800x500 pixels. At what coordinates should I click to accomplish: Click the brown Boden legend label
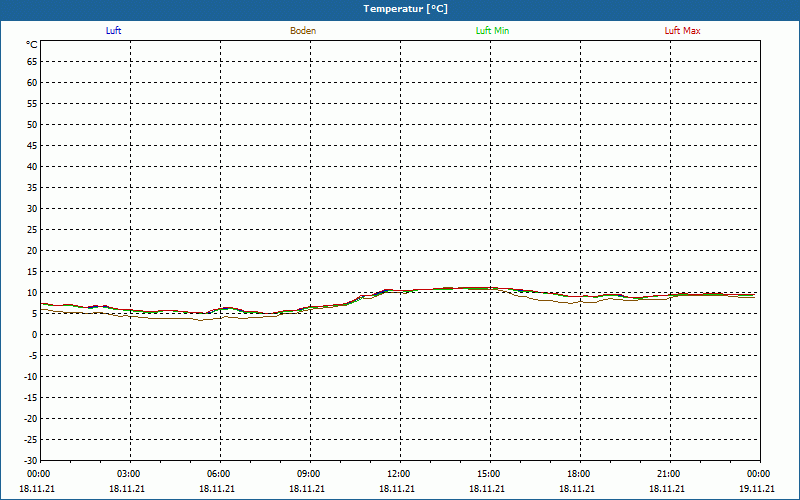[x=303, y=31]
